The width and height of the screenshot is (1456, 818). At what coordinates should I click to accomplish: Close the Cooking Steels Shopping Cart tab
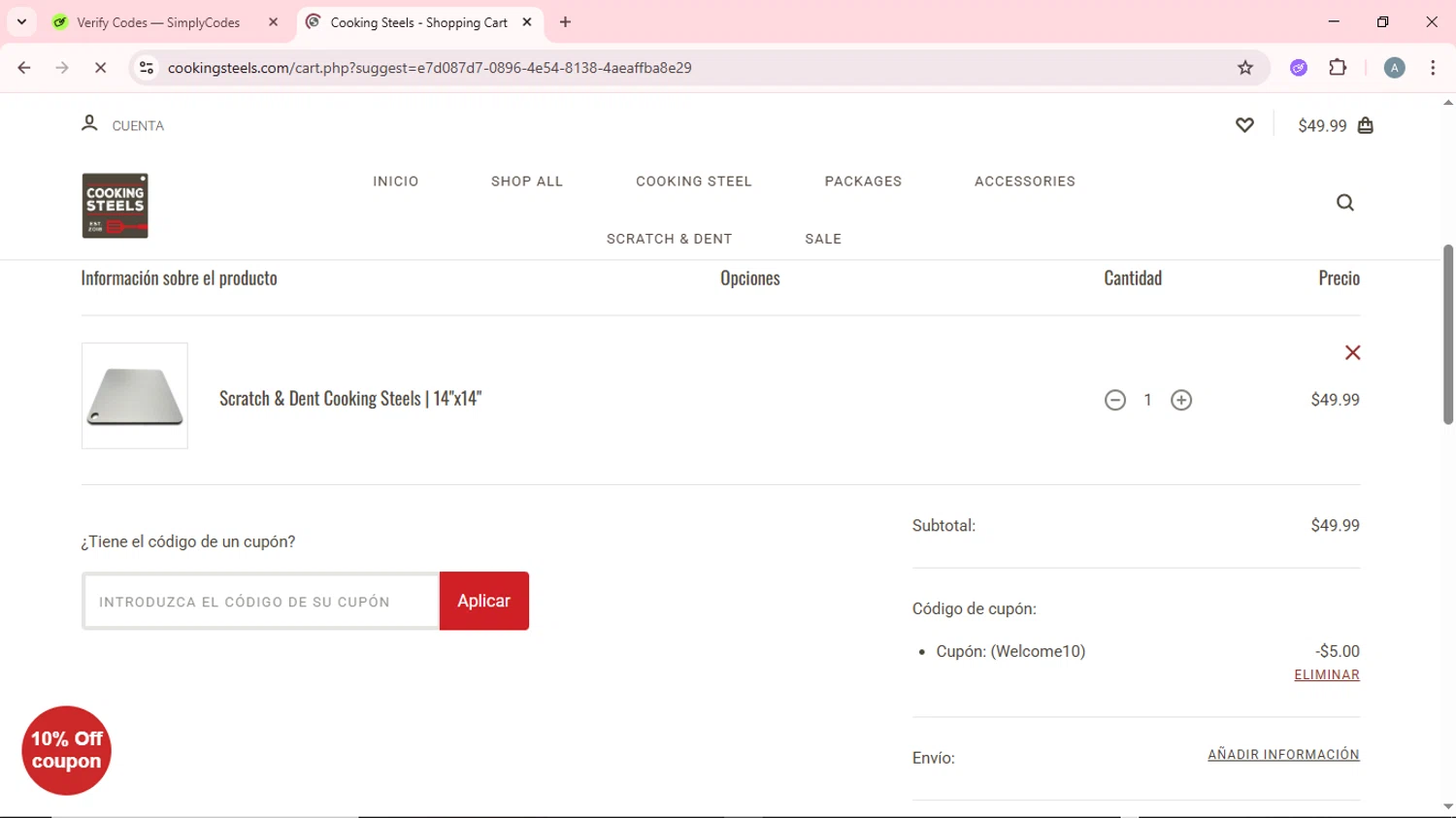pyautogui.click(x=527, y=22)
